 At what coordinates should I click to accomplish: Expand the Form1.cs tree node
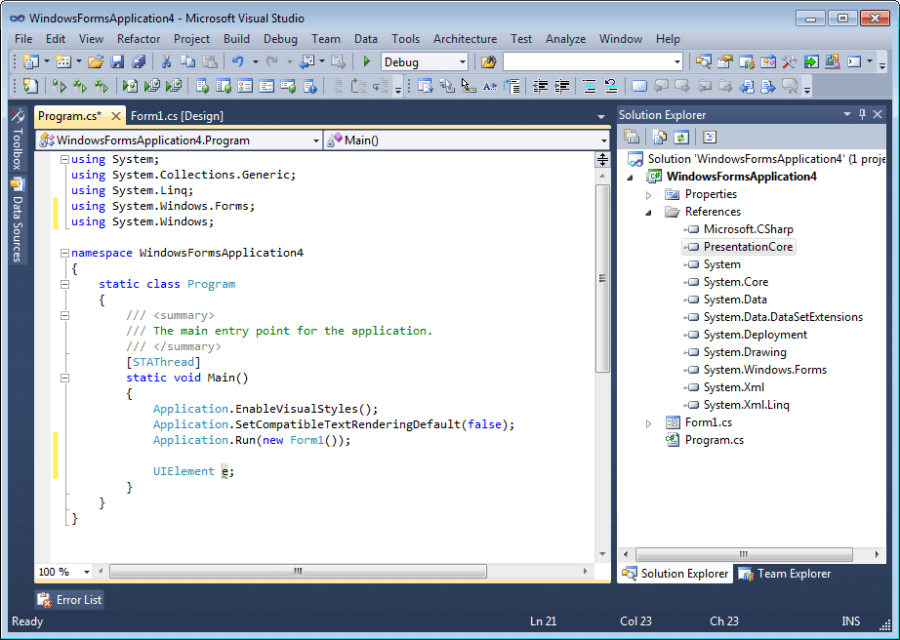[648, 422]
